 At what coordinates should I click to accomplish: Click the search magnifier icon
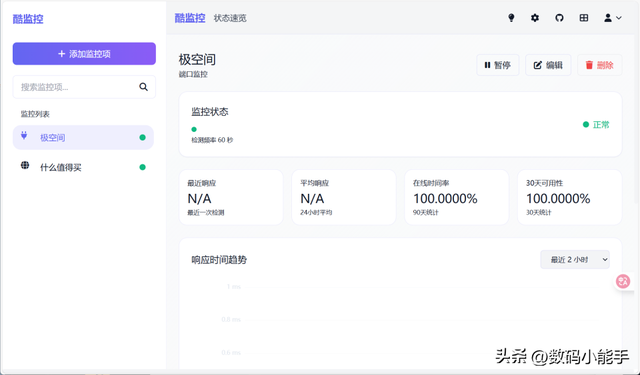coord(143,87)
